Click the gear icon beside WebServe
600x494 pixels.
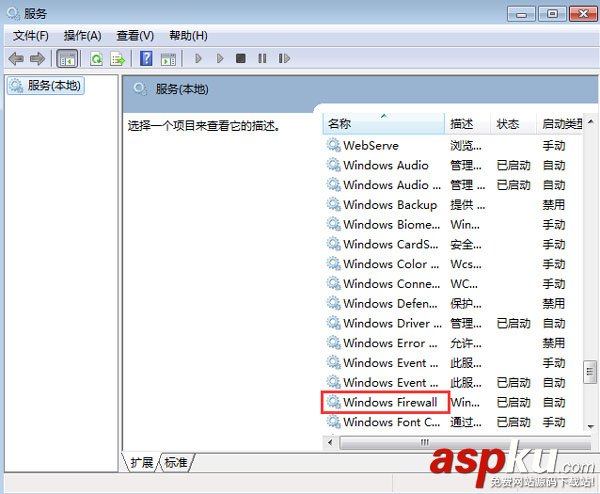(x=334, y=145)
